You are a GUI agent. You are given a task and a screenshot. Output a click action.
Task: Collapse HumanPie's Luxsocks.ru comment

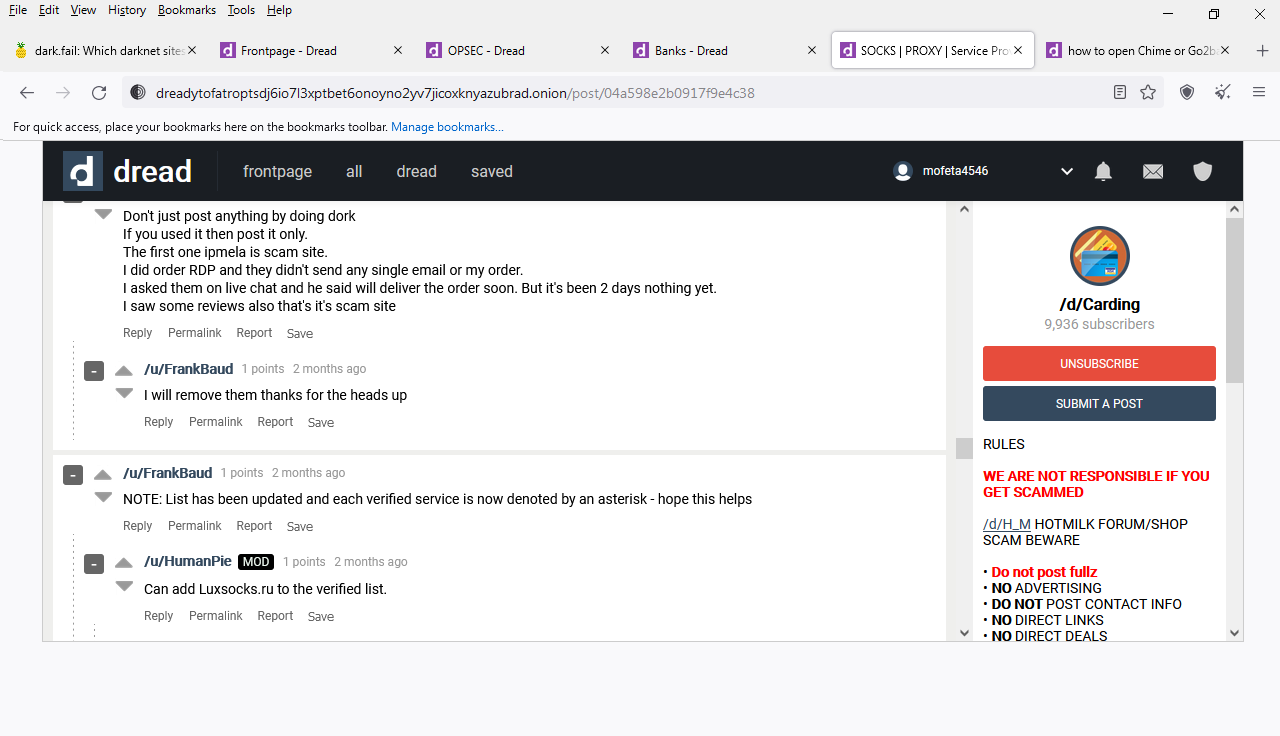click(x=94, y=564)
